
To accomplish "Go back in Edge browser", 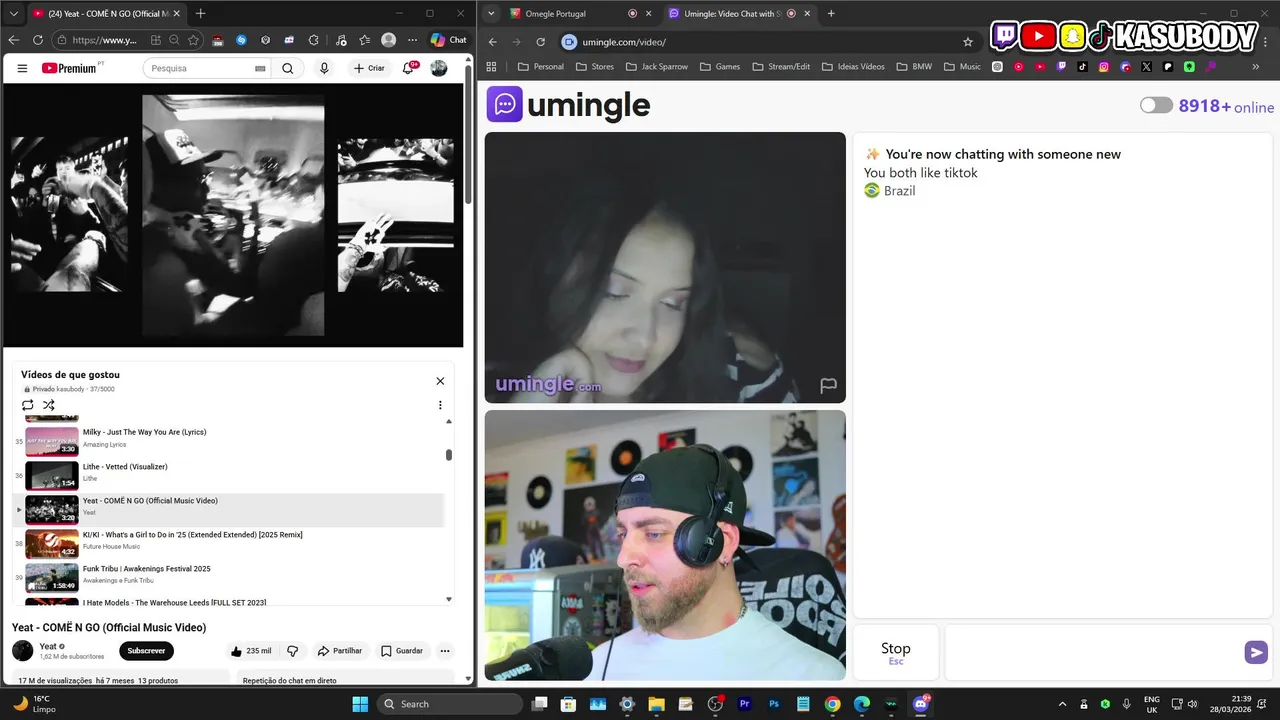I will coord(14,40).
